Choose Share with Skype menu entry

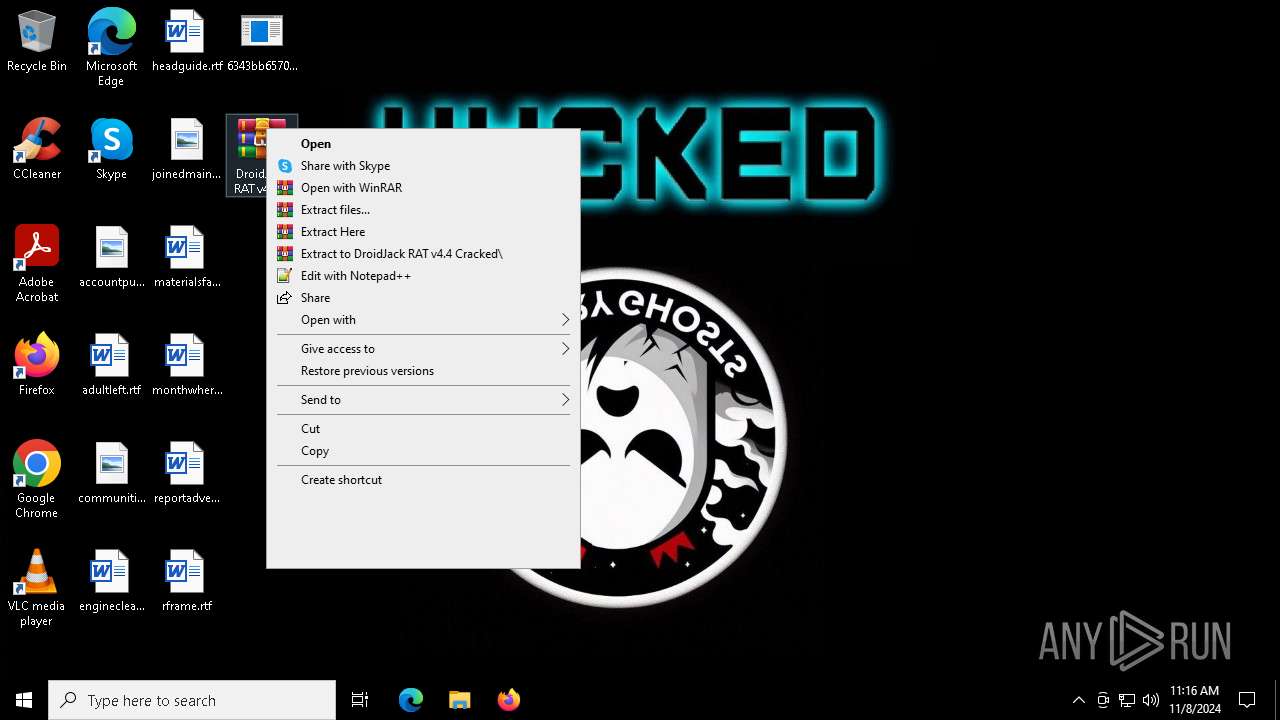pos(423,166)
